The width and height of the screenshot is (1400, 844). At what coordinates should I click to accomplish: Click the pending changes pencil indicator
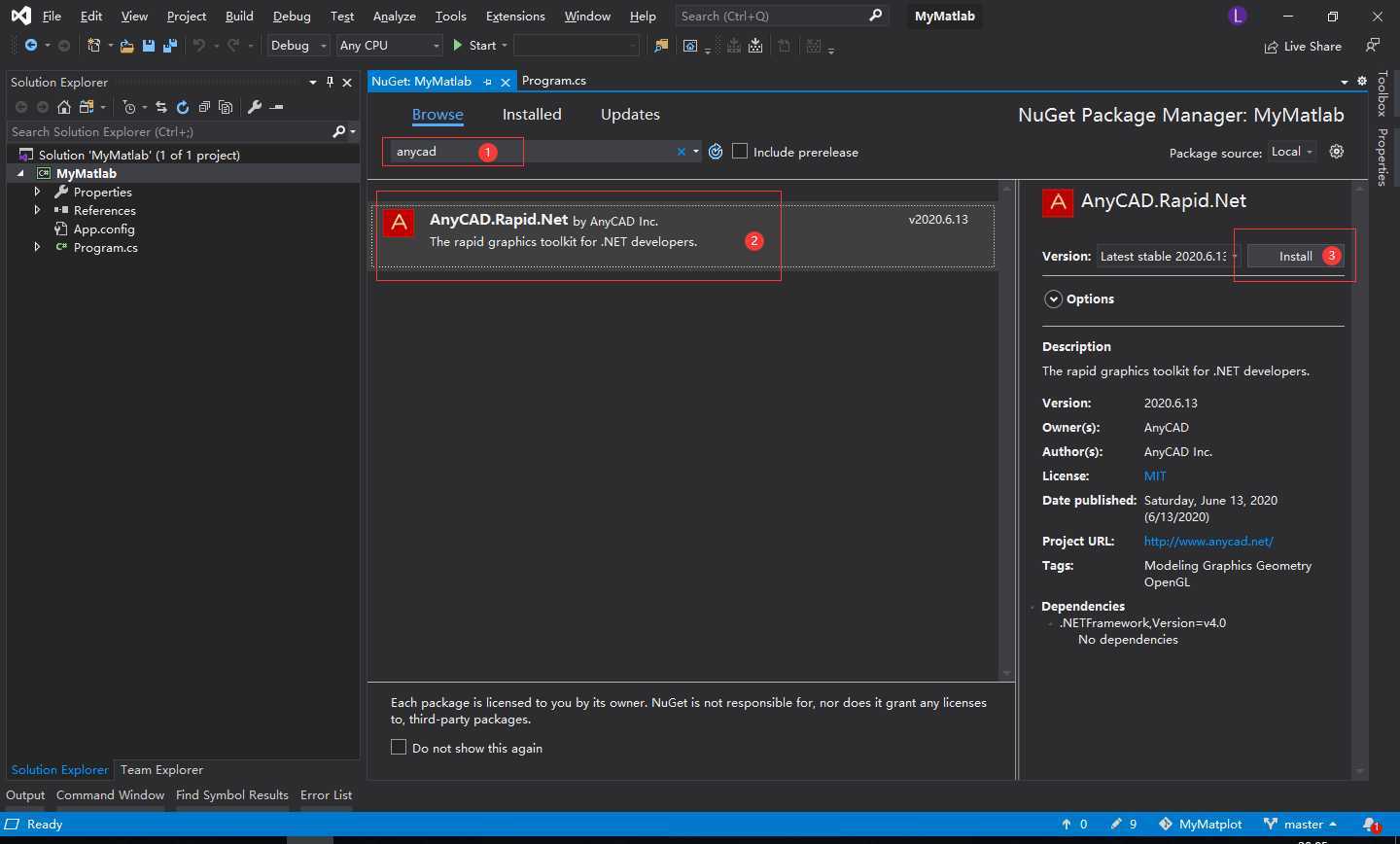point(1124,824)
